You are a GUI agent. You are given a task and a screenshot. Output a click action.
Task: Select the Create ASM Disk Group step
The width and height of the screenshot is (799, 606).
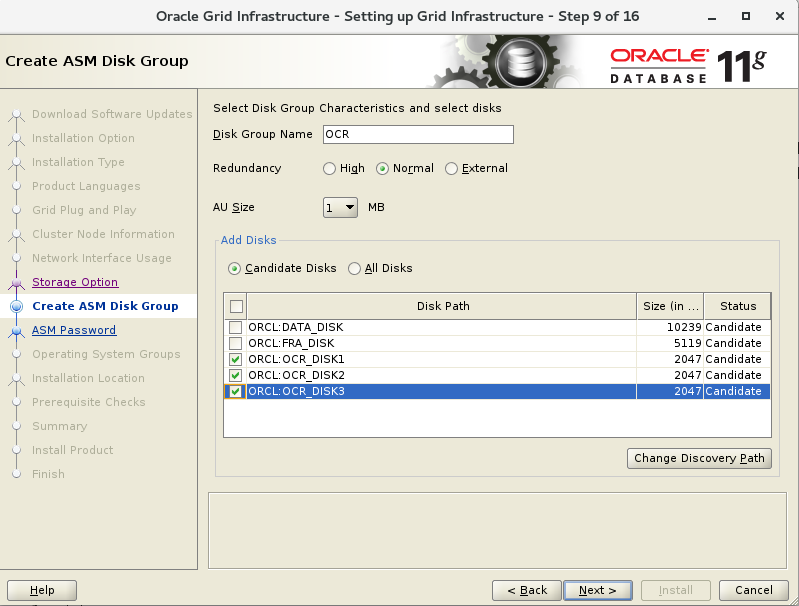[x=105, y=306]
